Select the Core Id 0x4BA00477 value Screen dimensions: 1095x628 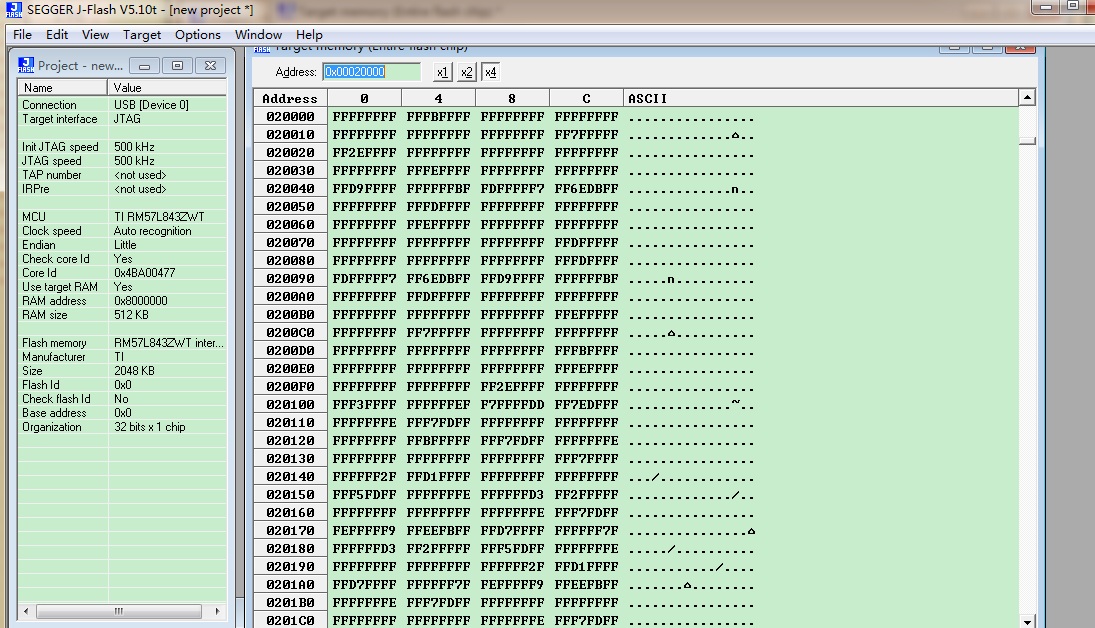point(145,272)
